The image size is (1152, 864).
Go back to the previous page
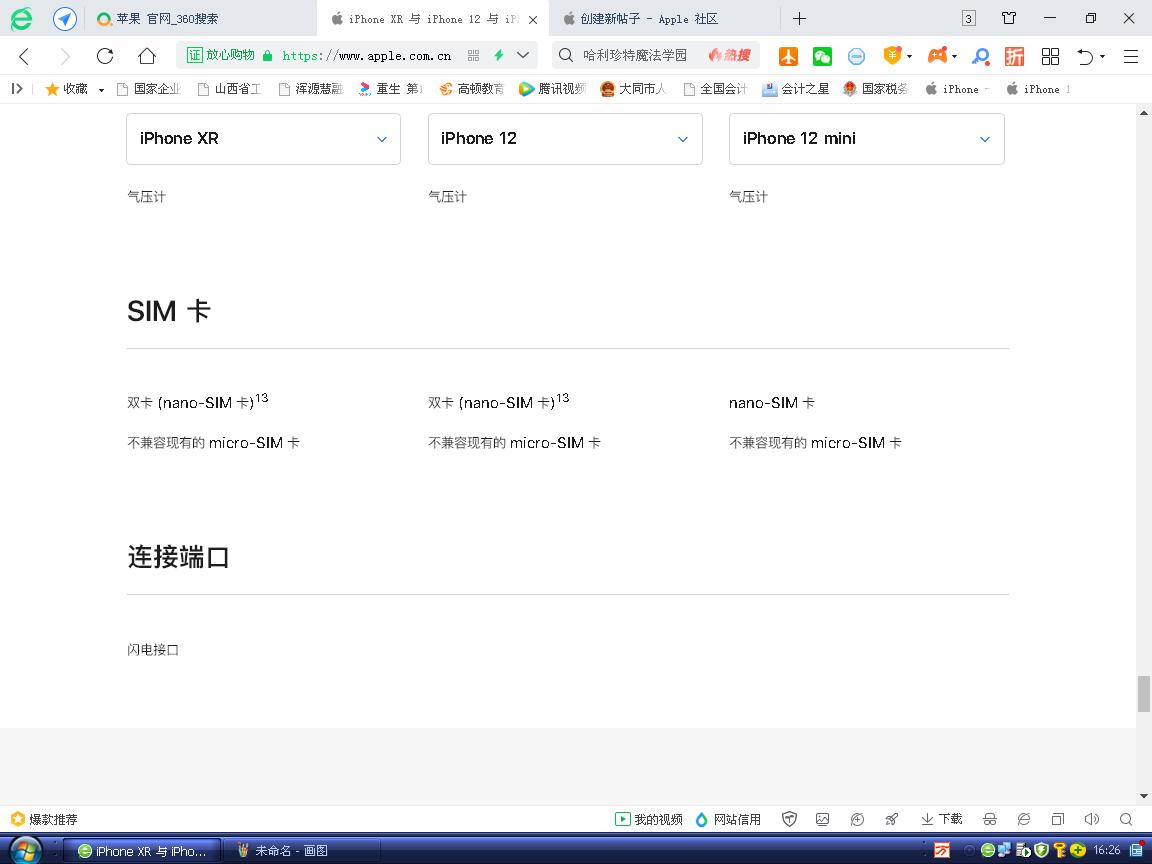pyautogui.click(x=25, y=56)
